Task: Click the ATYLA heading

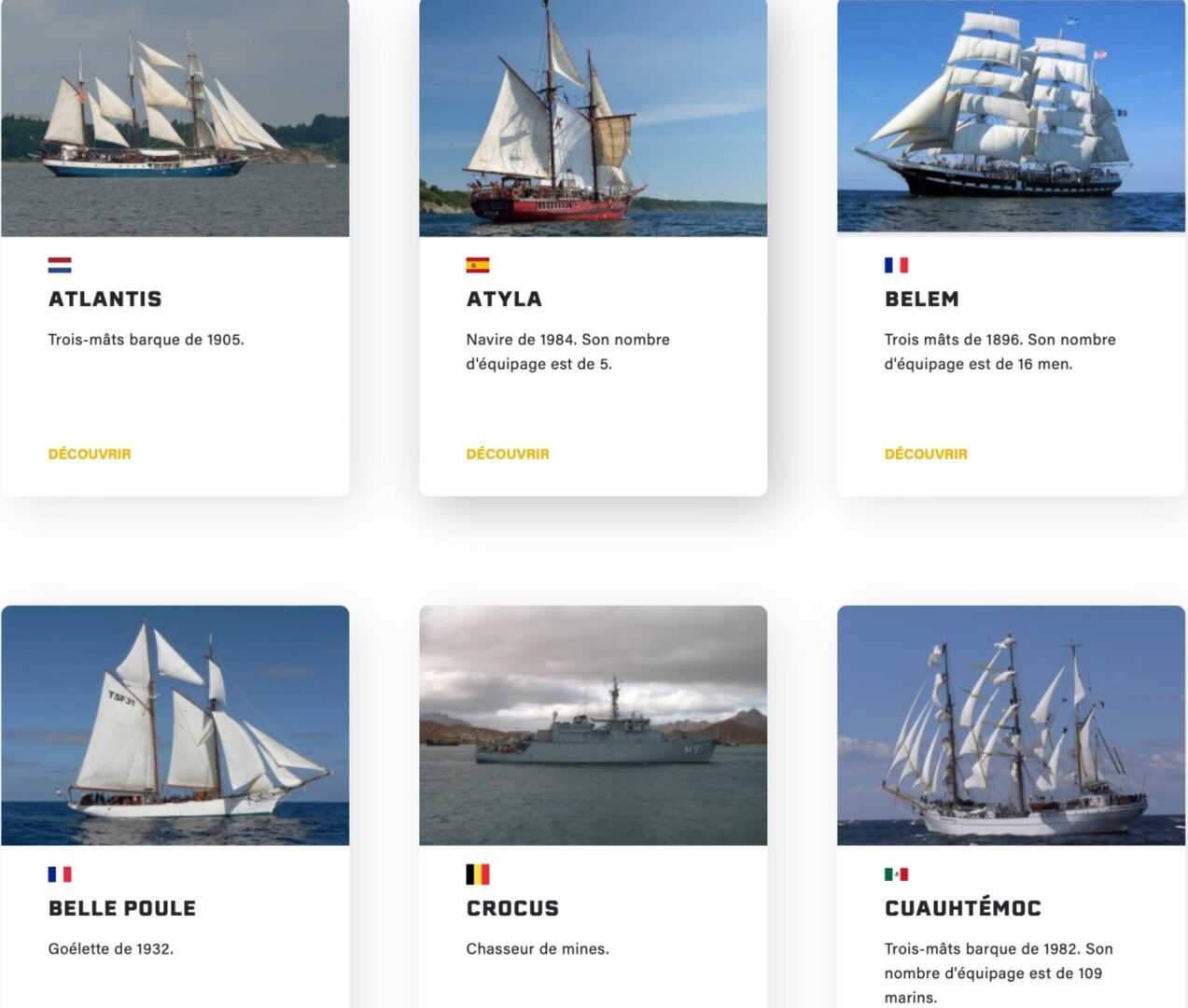Action: (504, 300)
